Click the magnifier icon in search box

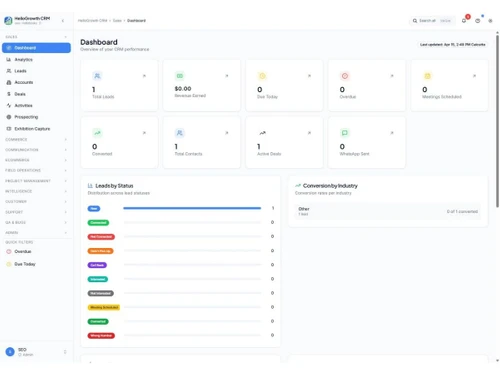pos(415,21)
